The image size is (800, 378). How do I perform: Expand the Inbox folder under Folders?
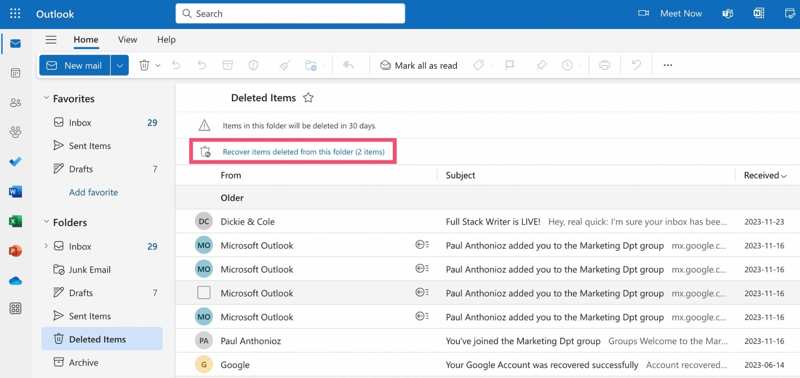(46, 246)
